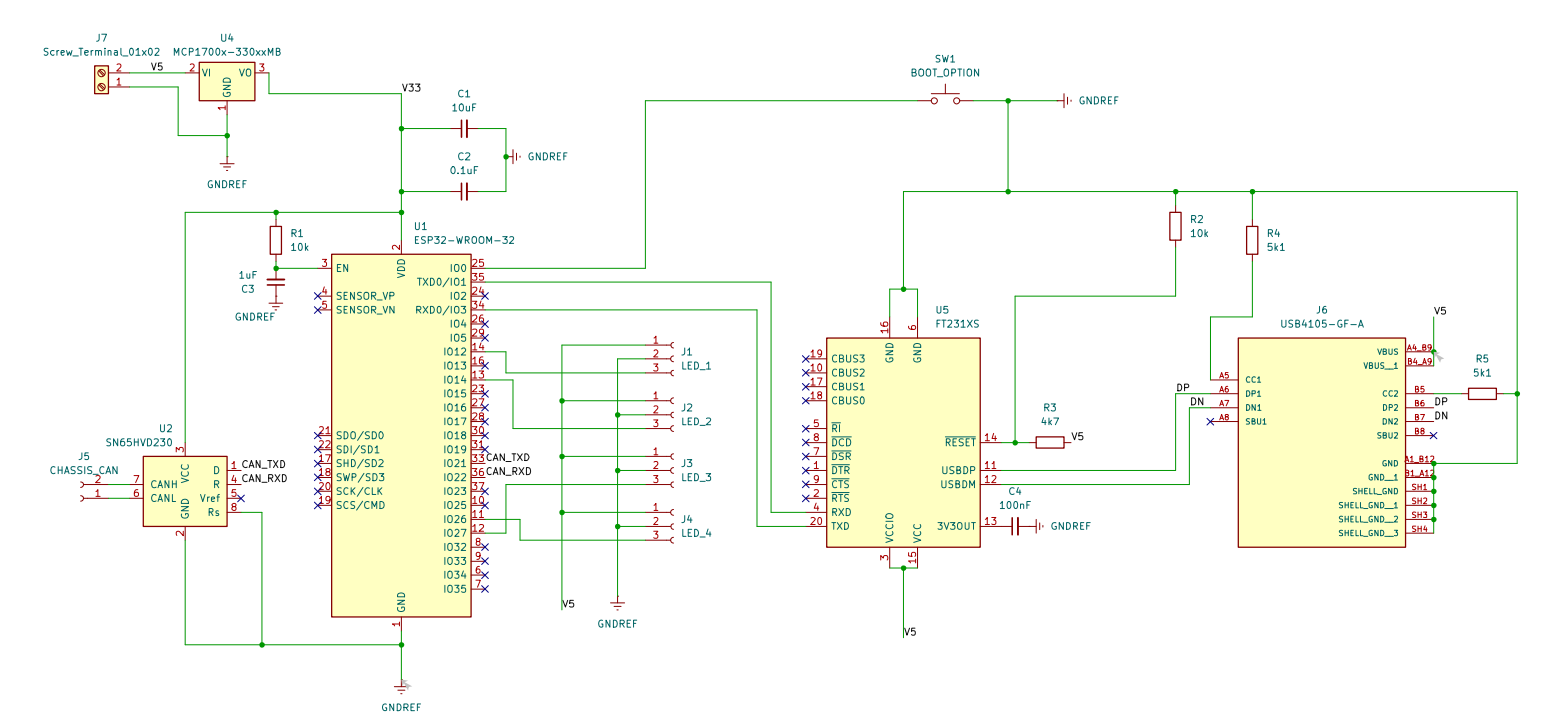This screenshot has width=1550, height=728.
Task: Click the ESP32-WROOM-32 value text
Action: pyautogui.click(x=464, y=241)
